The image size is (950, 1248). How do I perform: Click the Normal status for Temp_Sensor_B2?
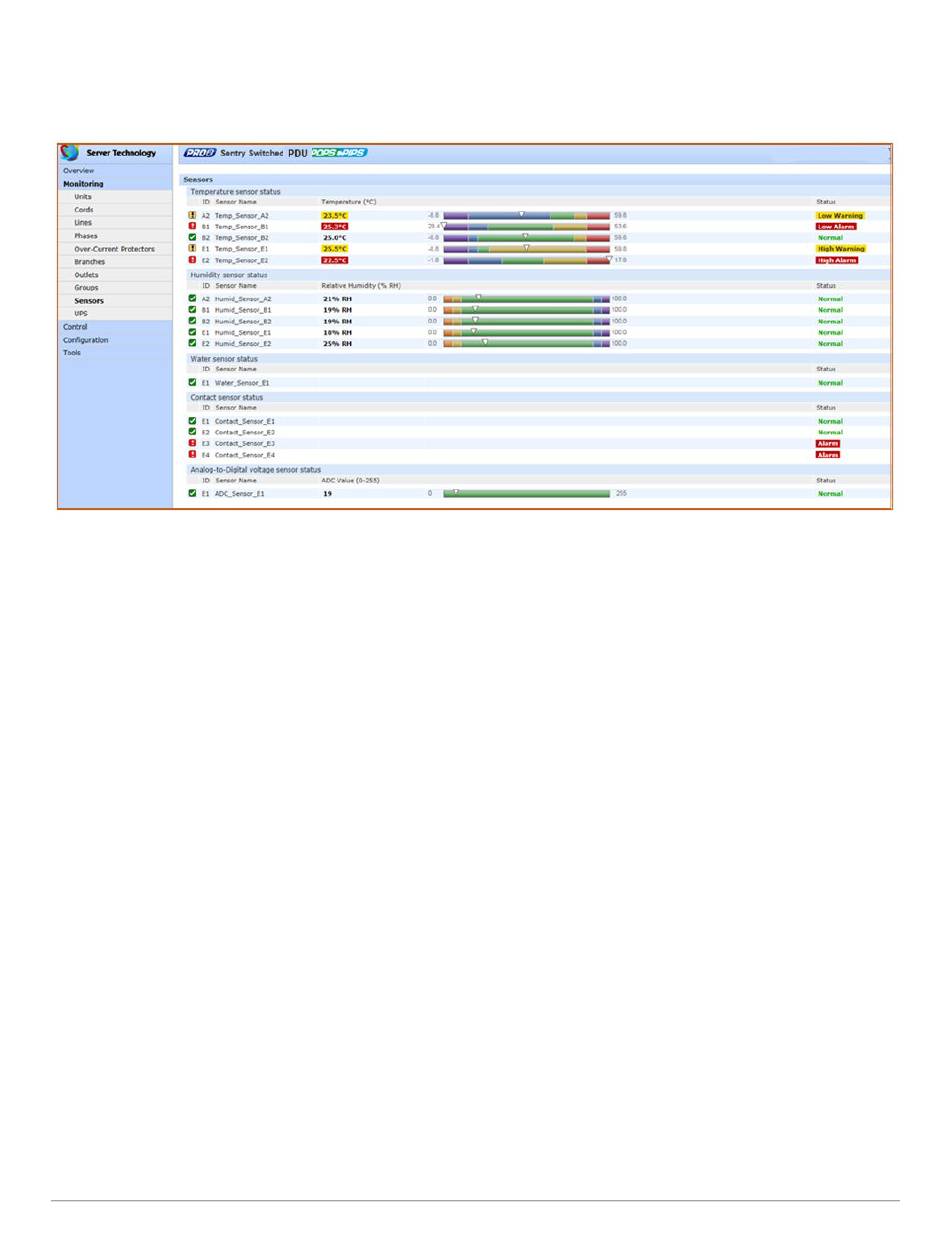[x=830, y=238]
